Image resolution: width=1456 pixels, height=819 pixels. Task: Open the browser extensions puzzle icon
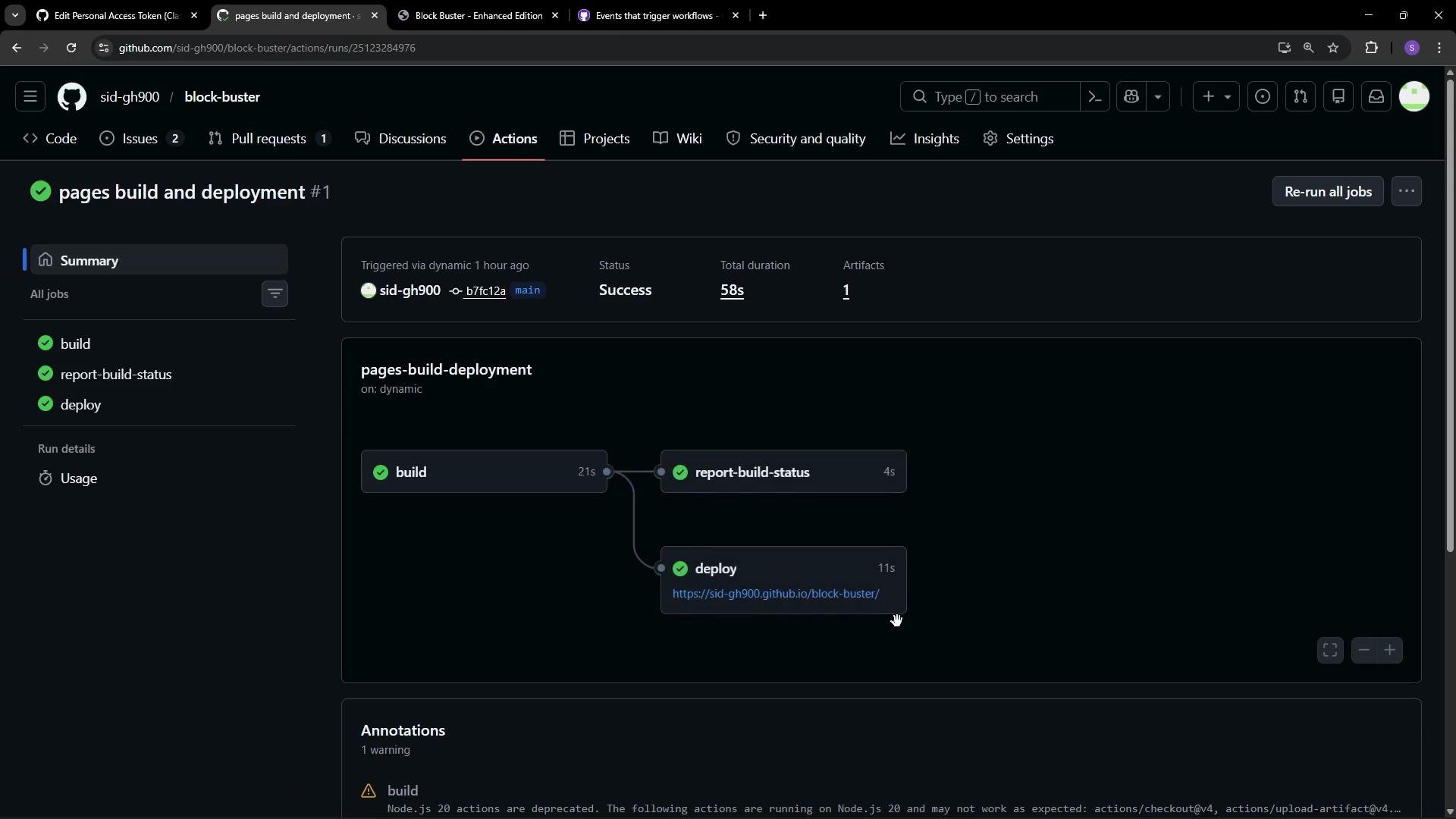(1371, 48)
